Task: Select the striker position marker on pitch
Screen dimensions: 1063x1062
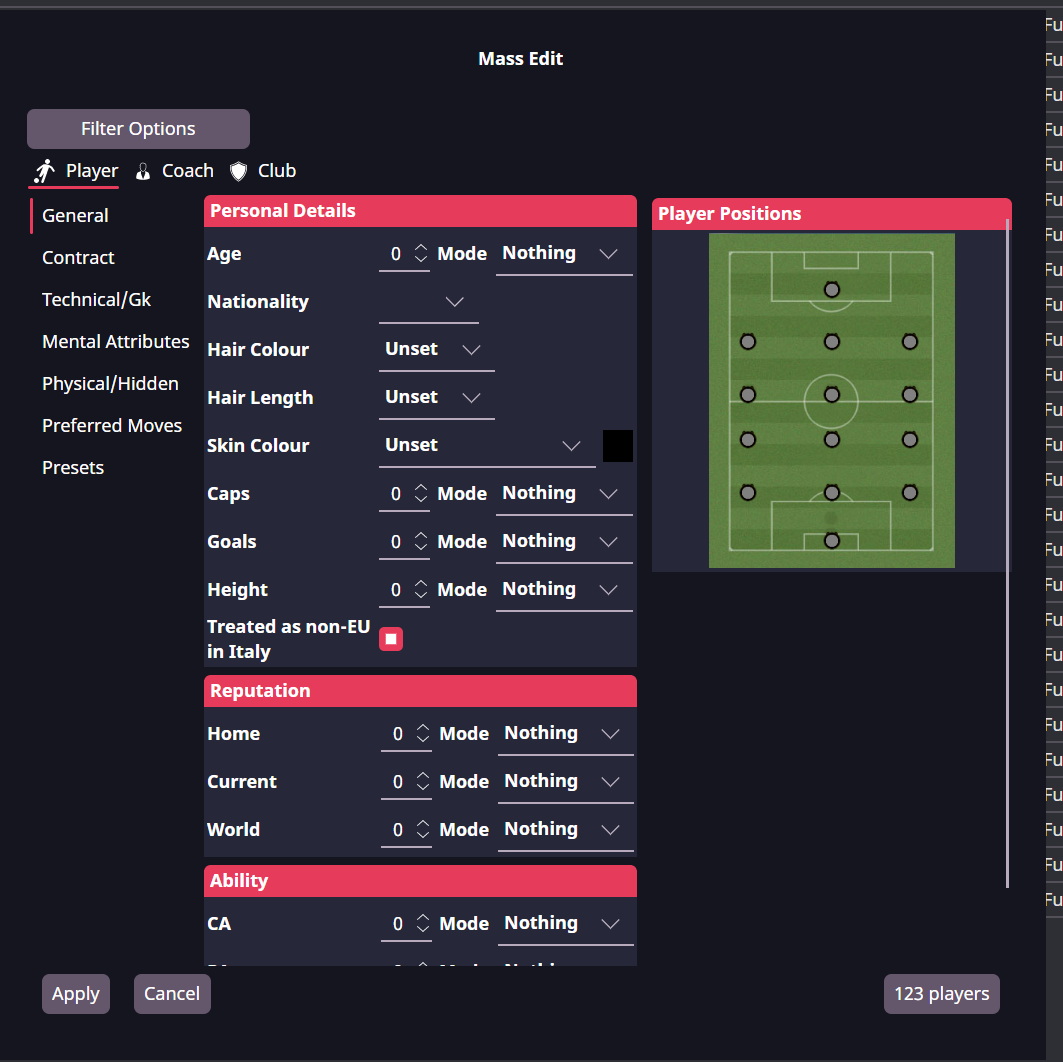Action: (x=831, y=290)
